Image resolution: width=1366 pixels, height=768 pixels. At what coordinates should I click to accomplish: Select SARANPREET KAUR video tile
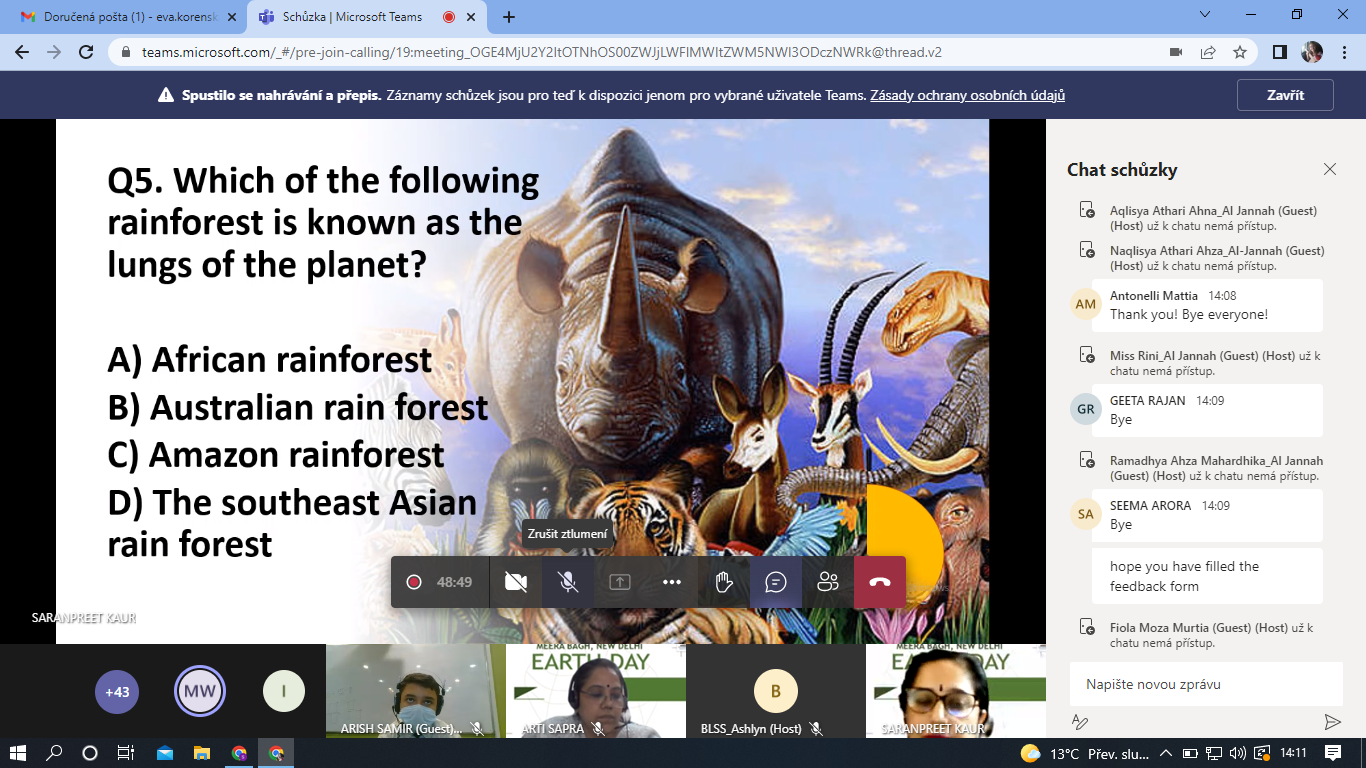tap(954, 691)
